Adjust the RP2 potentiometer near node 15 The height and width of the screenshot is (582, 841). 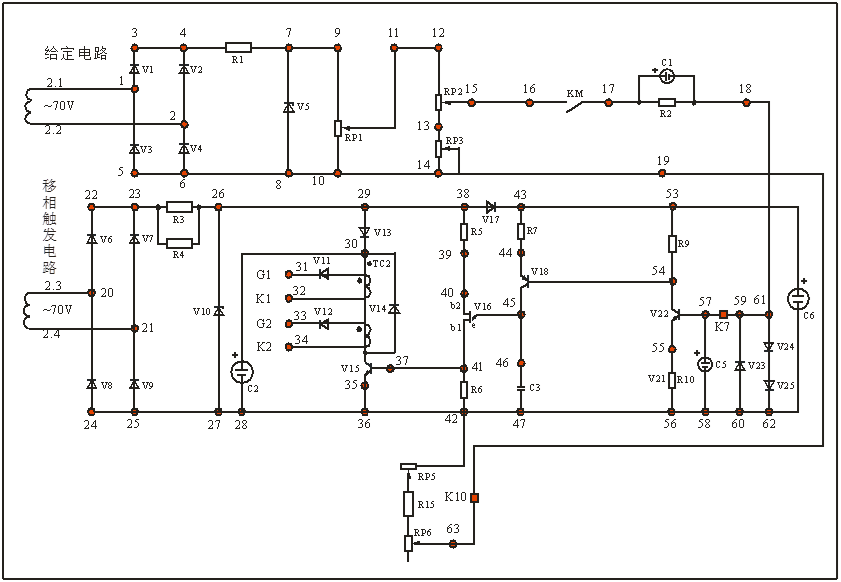click(x=439, y=101)
